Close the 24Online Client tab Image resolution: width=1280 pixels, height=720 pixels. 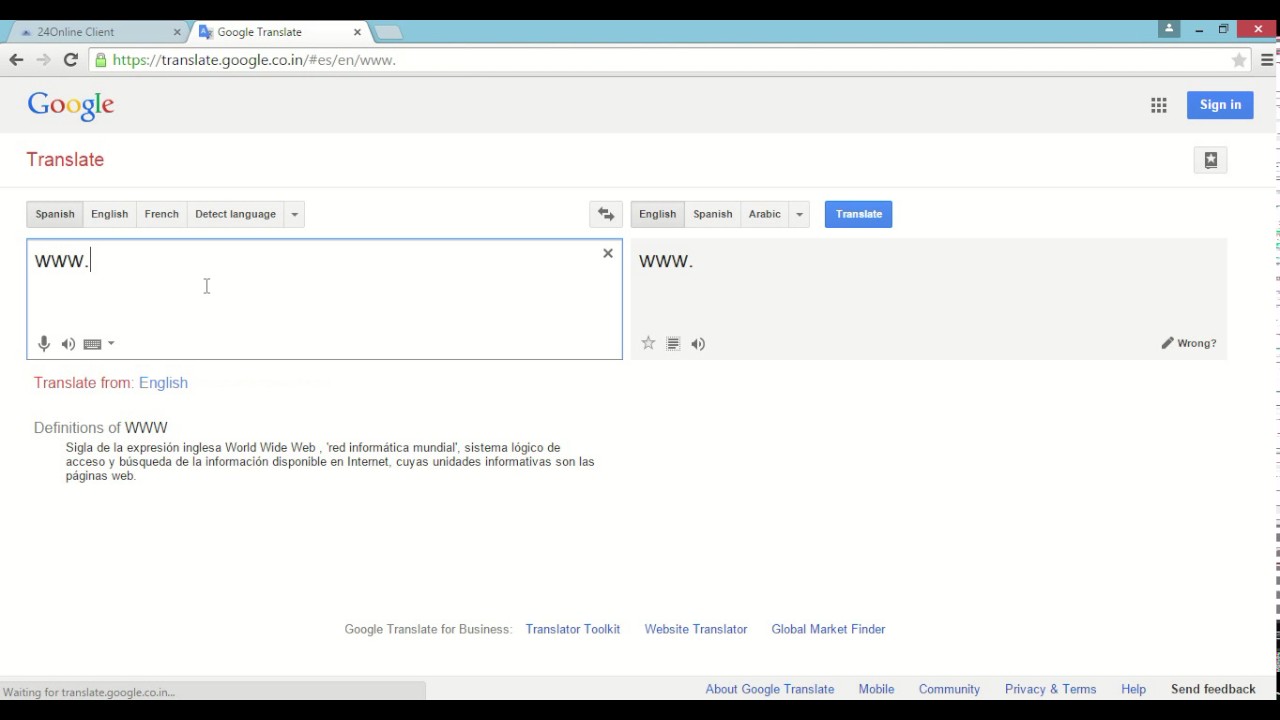pos(177,32)
